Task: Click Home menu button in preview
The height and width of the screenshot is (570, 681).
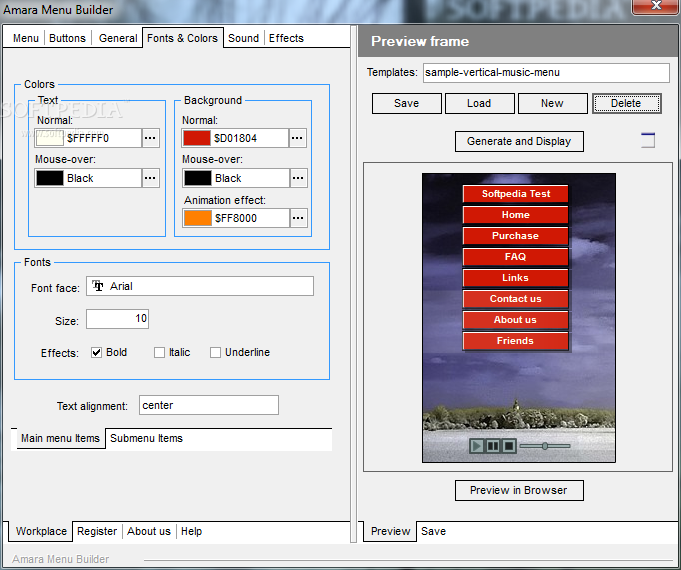Action: pyautogui.click(x=516, y=215)
